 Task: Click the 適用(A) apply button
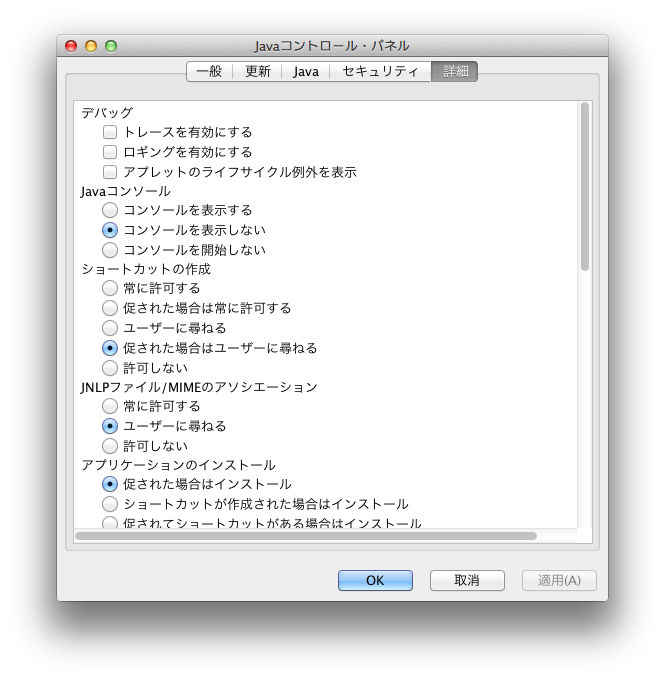559,580
